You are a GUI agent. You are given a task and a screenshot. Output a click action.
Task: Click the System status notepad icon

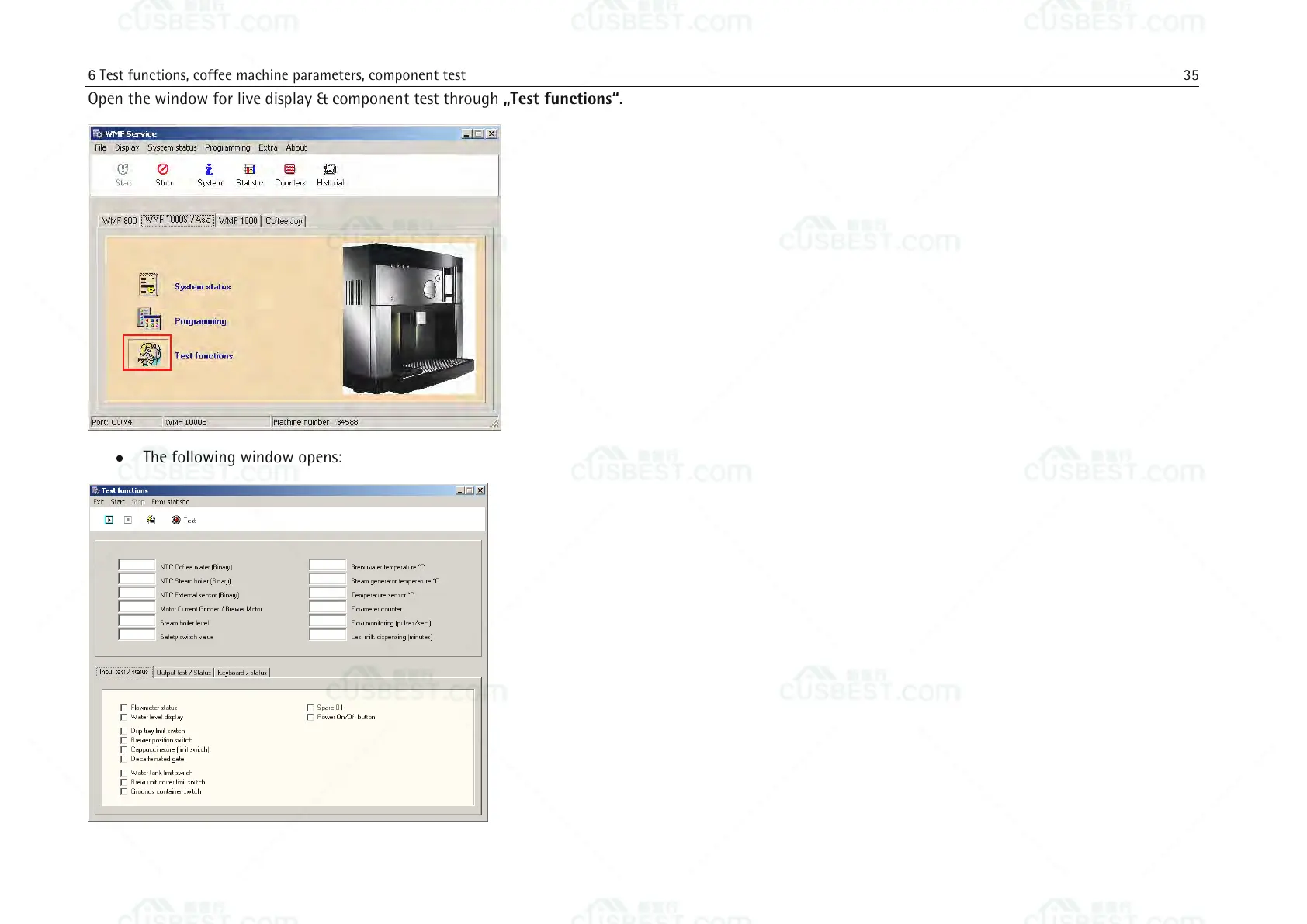click(x=148, y=285)
